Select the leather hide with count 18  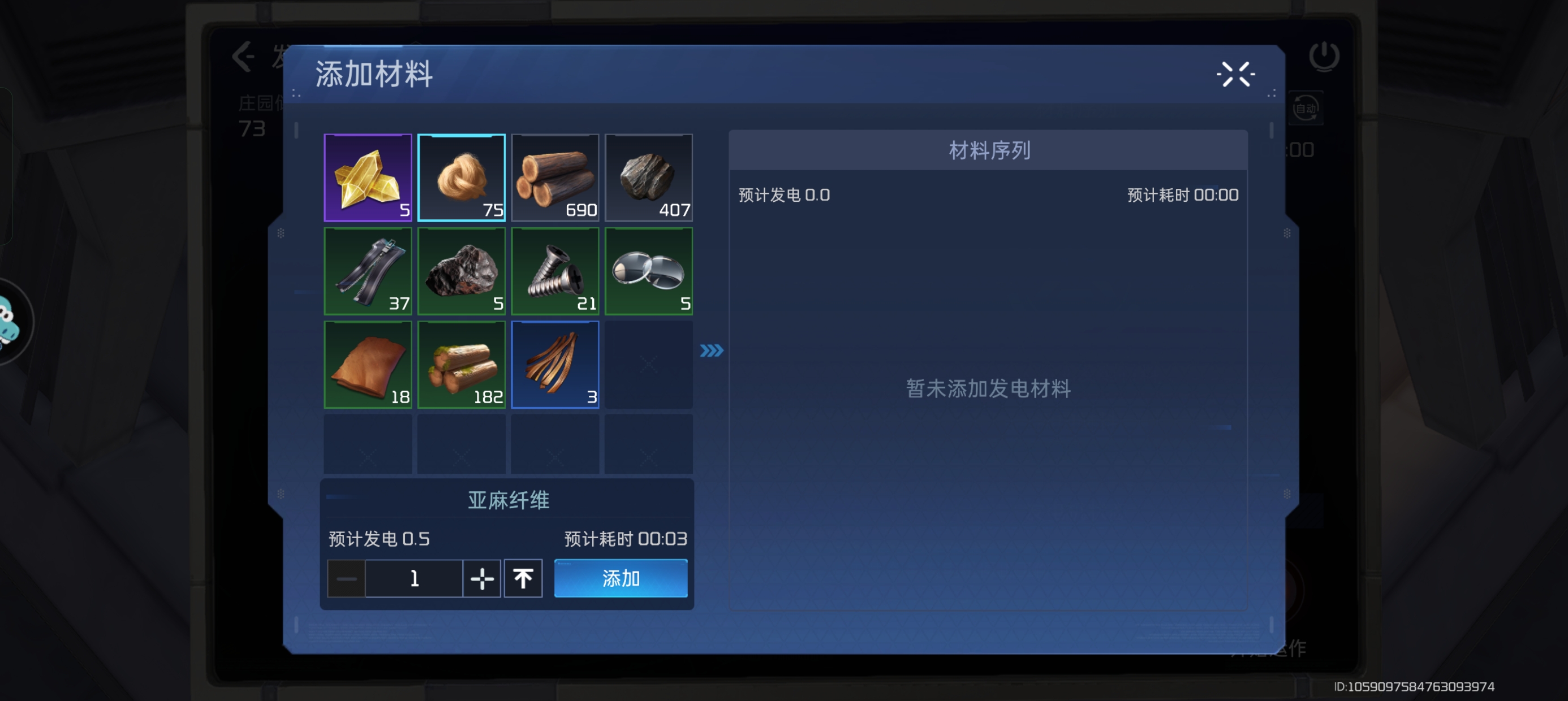[x=368, y=365]
